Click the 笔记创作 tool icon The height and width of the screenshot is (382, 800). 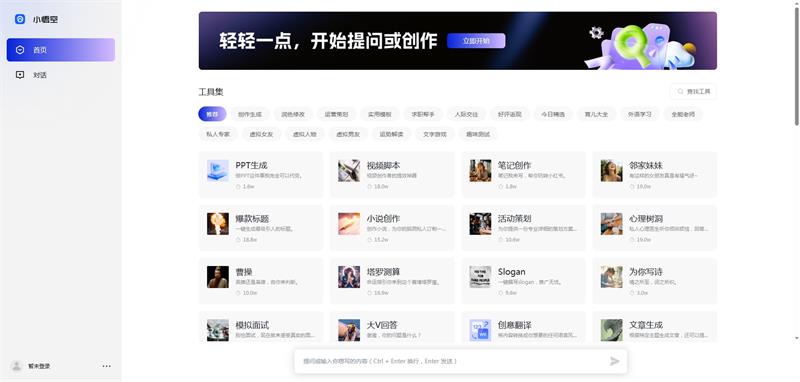click(x=480, y=170)
